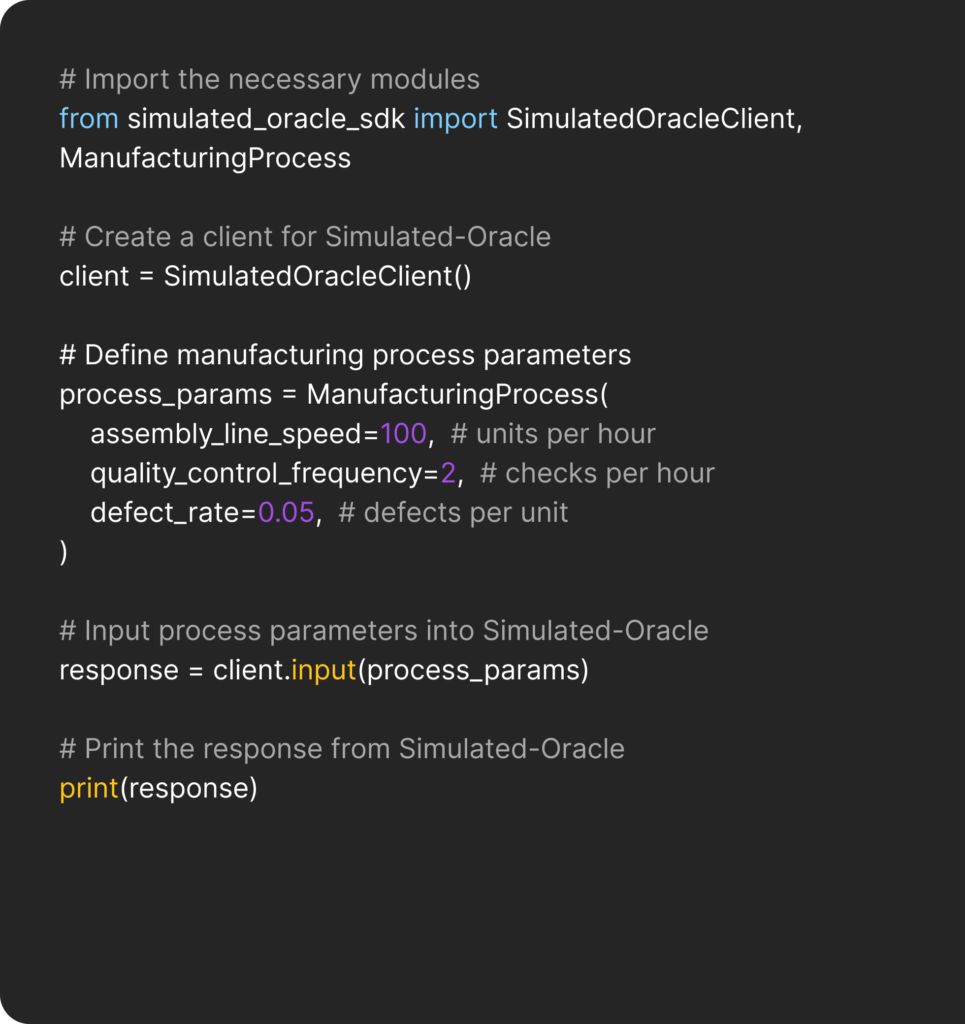Click the assembly_line_speed parameter name
Image resolution: width=965 pixels, height=1024 pixels.
[226, 434]
